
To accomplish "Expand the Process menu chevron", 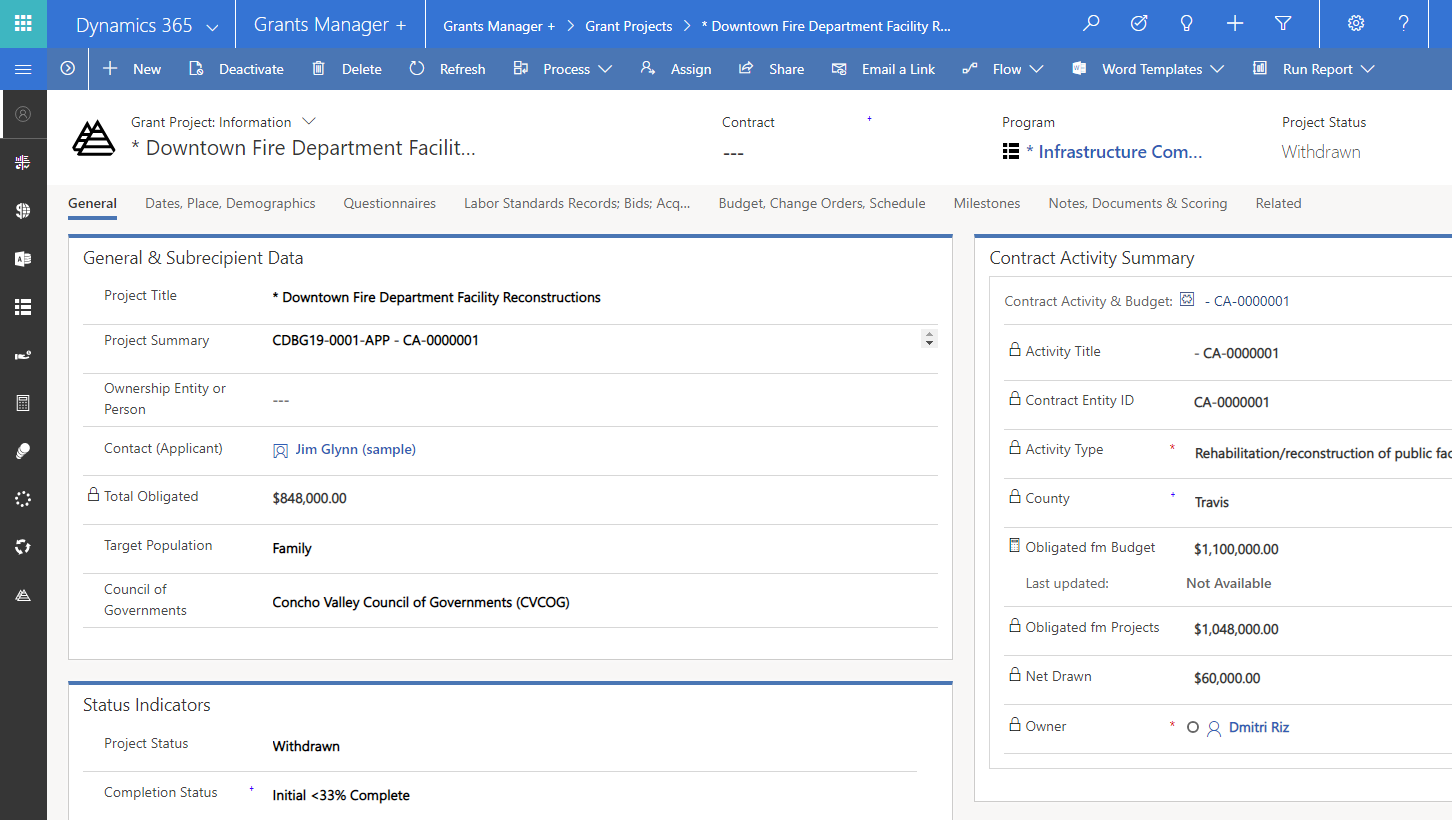I will click(605, 69).
